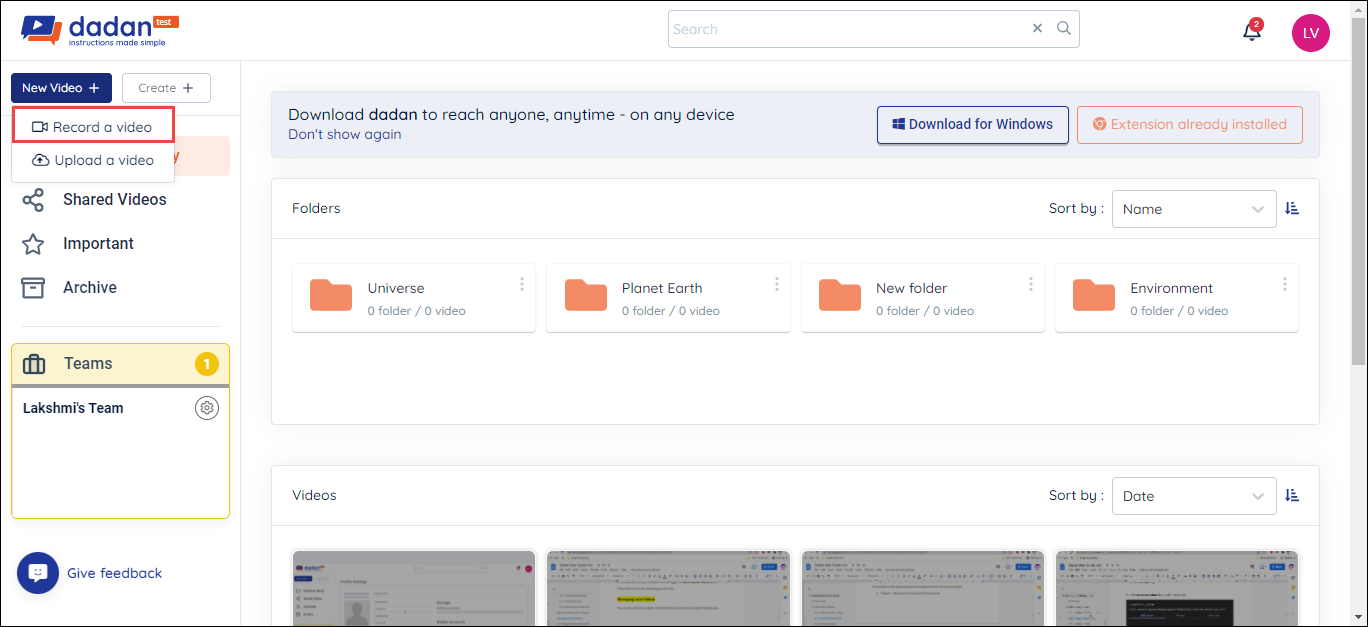
Task: Open the LV user avatar menu
Action: [1311, 33]
